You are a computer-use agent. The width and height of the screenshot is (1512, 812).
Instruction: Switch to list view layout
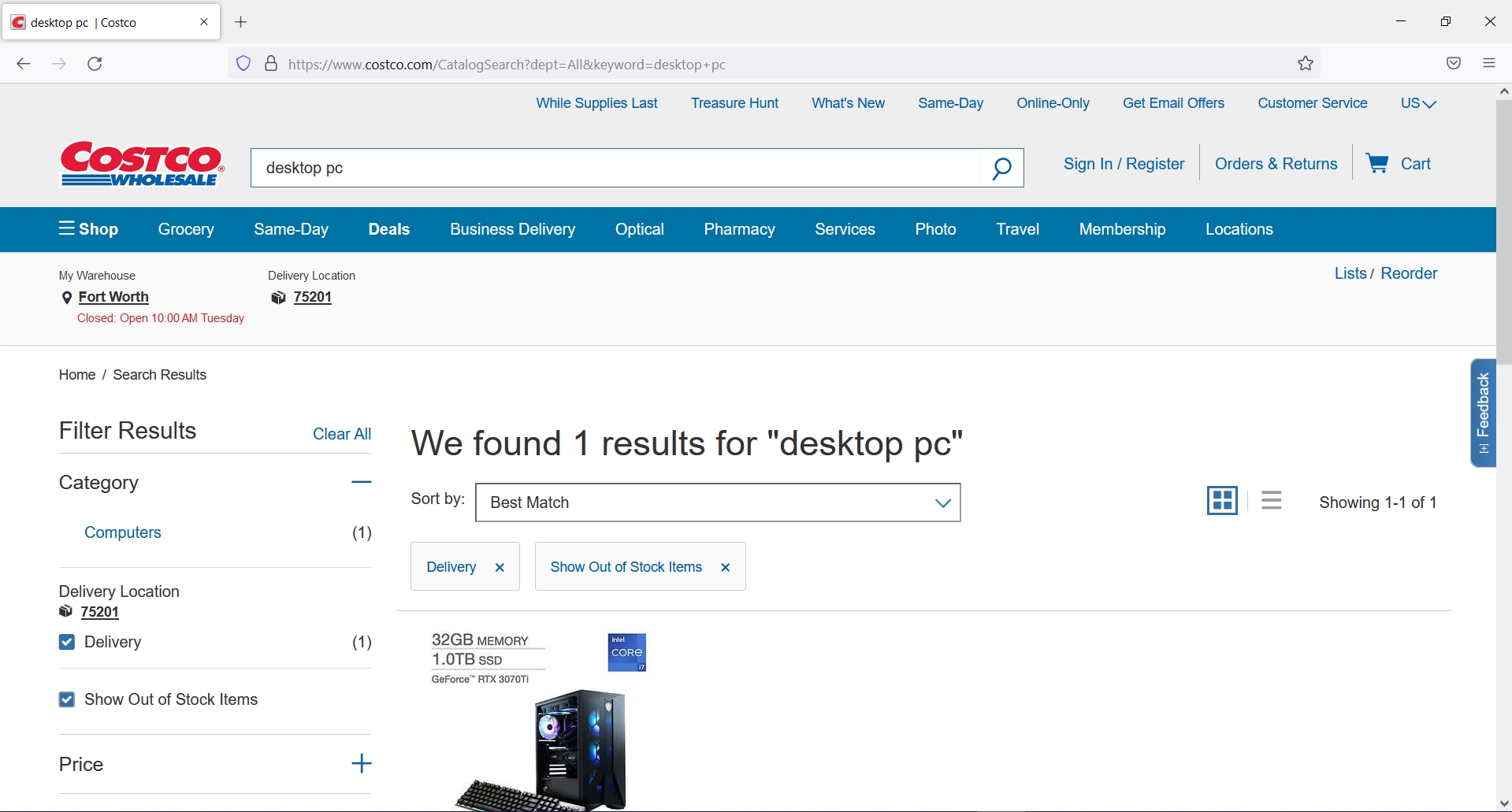pos(1271,500)
